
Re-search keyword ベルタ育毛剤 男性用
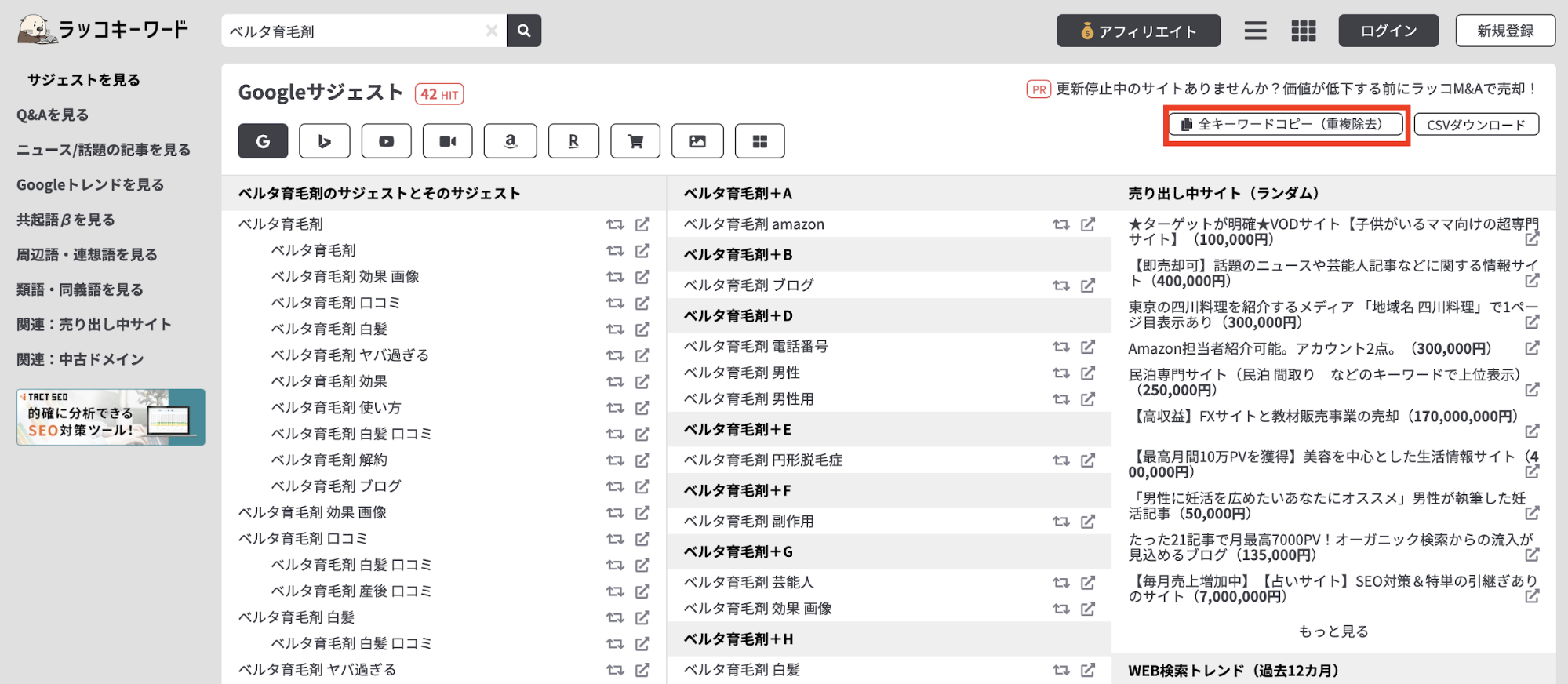pos(1060,399)
